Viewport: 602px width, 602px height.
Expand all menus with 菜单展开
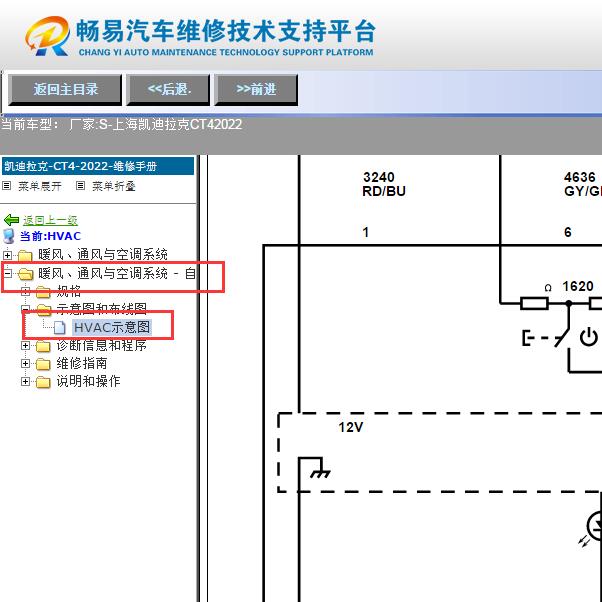coord(40,187)
